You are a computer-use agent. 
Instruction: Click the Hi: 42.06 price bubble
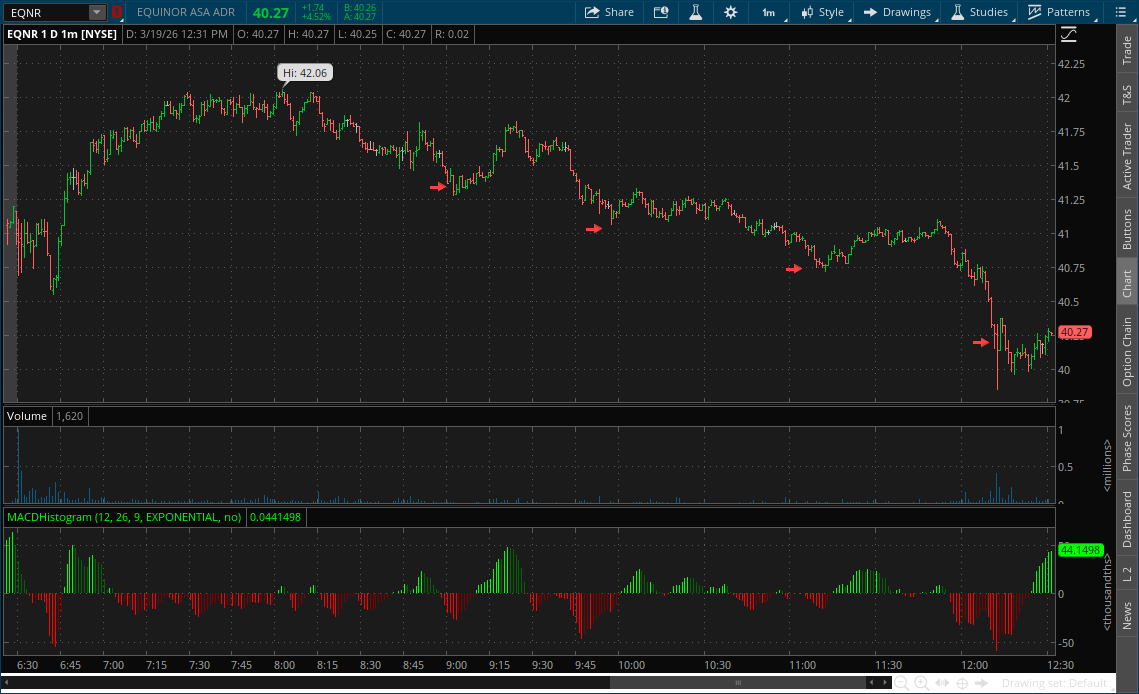coord(305,73)
